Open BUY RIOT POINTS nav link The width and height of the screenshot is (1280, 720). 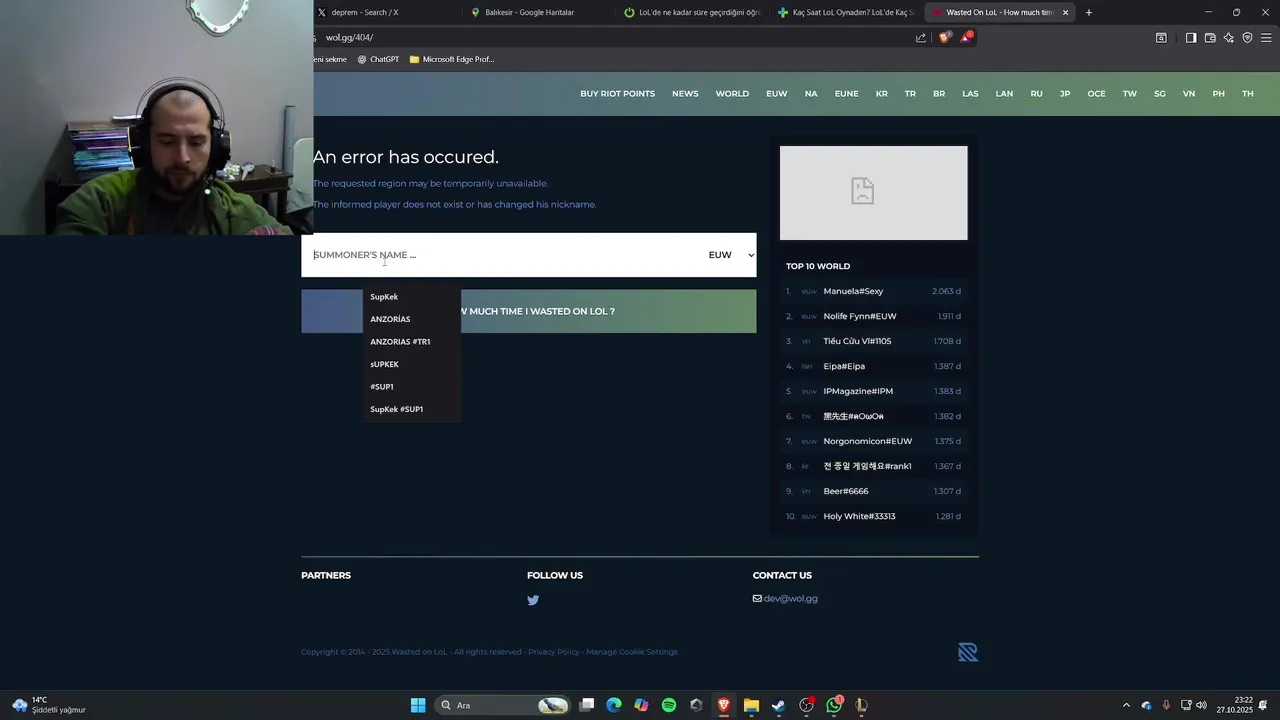click(x=618, y=94)
